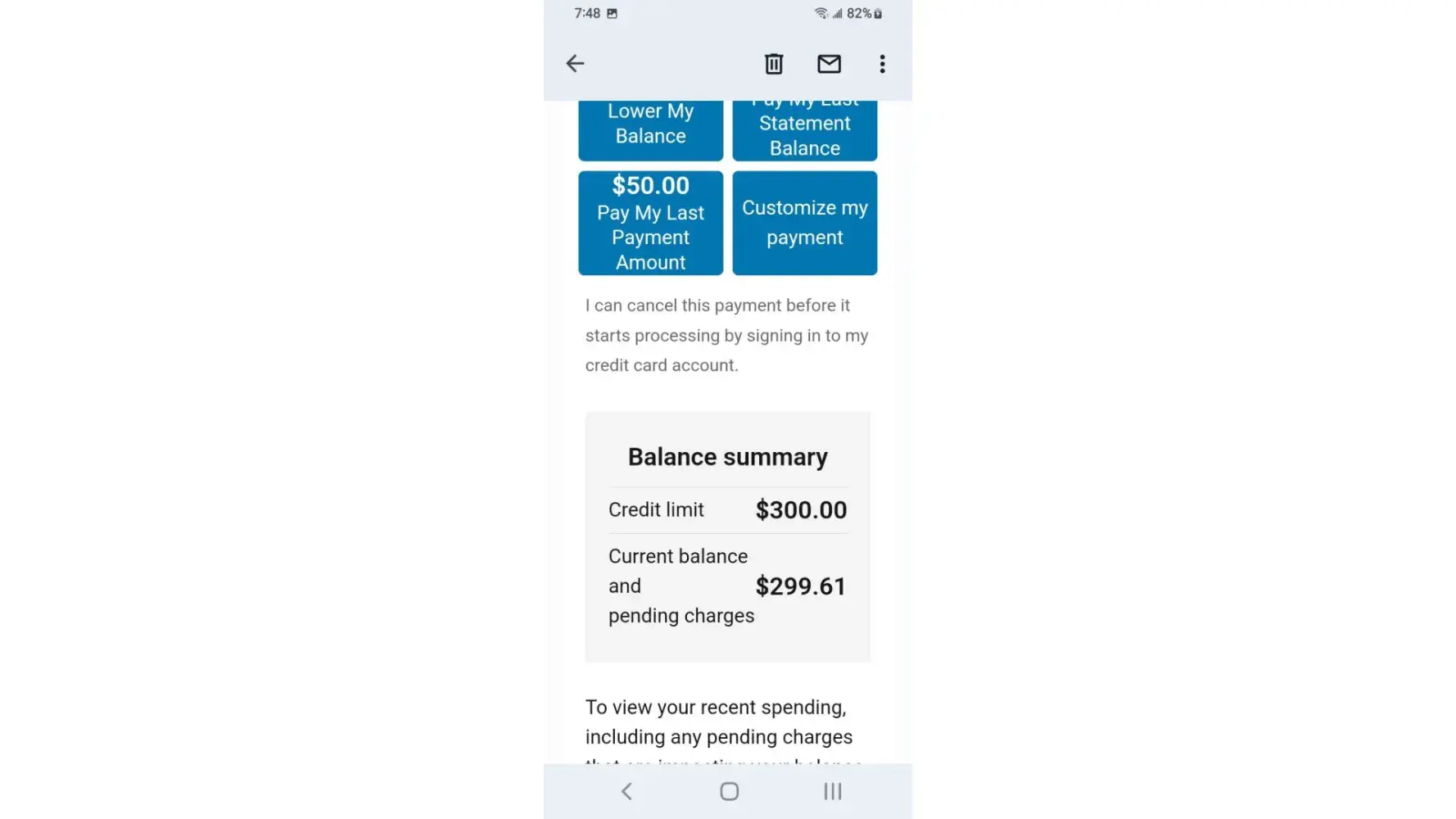The image size is (1456, 819).
Task: Tap the Wi-Fi status icon
Action: pyautogui.click(x=821, y=13)
